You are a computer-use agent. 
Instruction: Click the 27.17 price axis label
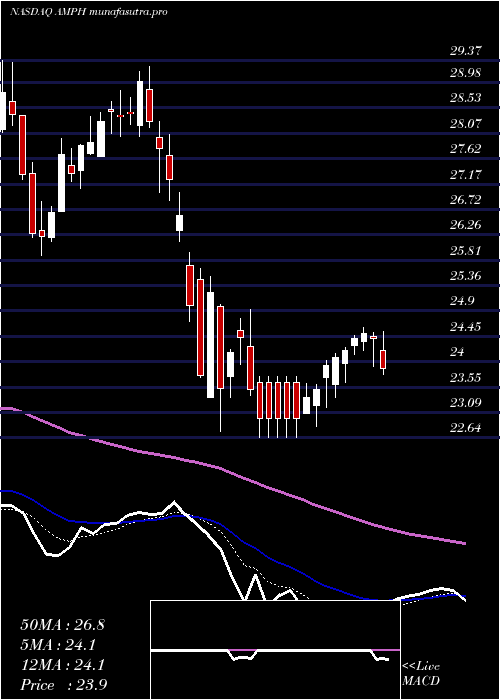(x=465, y=174)
